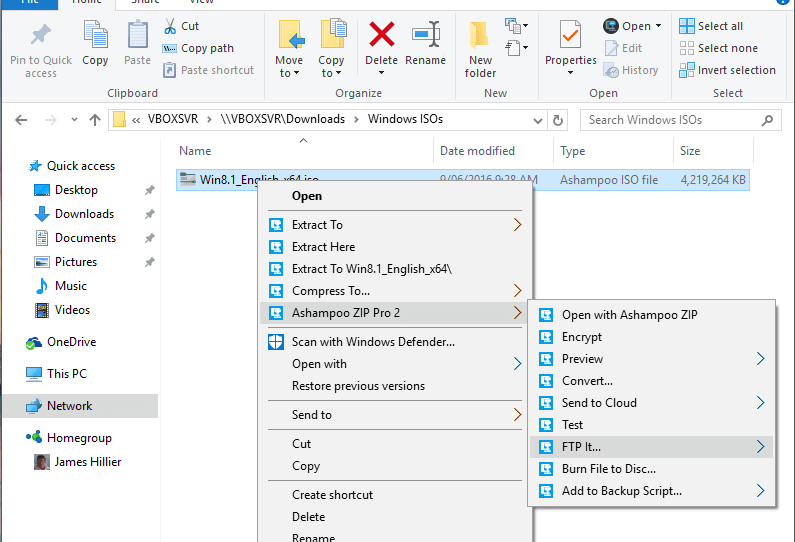Open the address bar history dropdown
795x542 pixels.
click(x=538, y=121)
